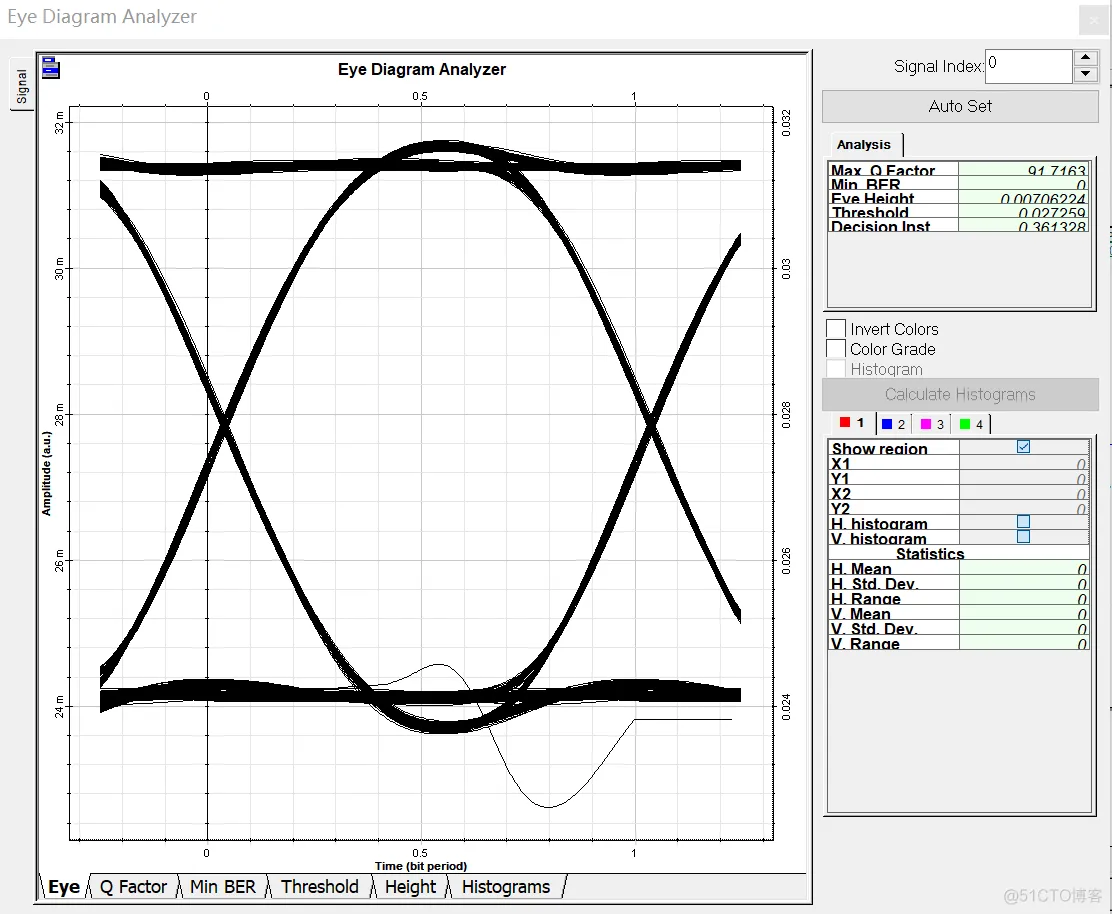Click the V. Std. Dev. statistics value
Image resolution: width=1112 pixels, height=914 pixels.
point(1023,627)
